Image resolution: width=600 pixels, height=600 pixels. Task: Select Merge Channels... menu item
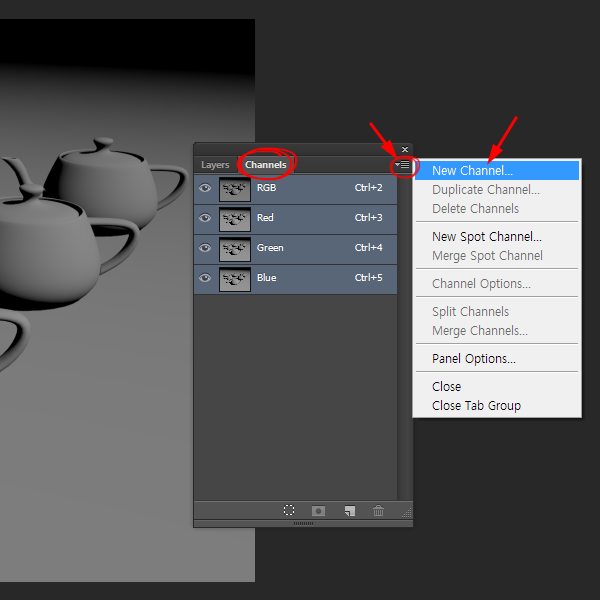tap(497, 331)
